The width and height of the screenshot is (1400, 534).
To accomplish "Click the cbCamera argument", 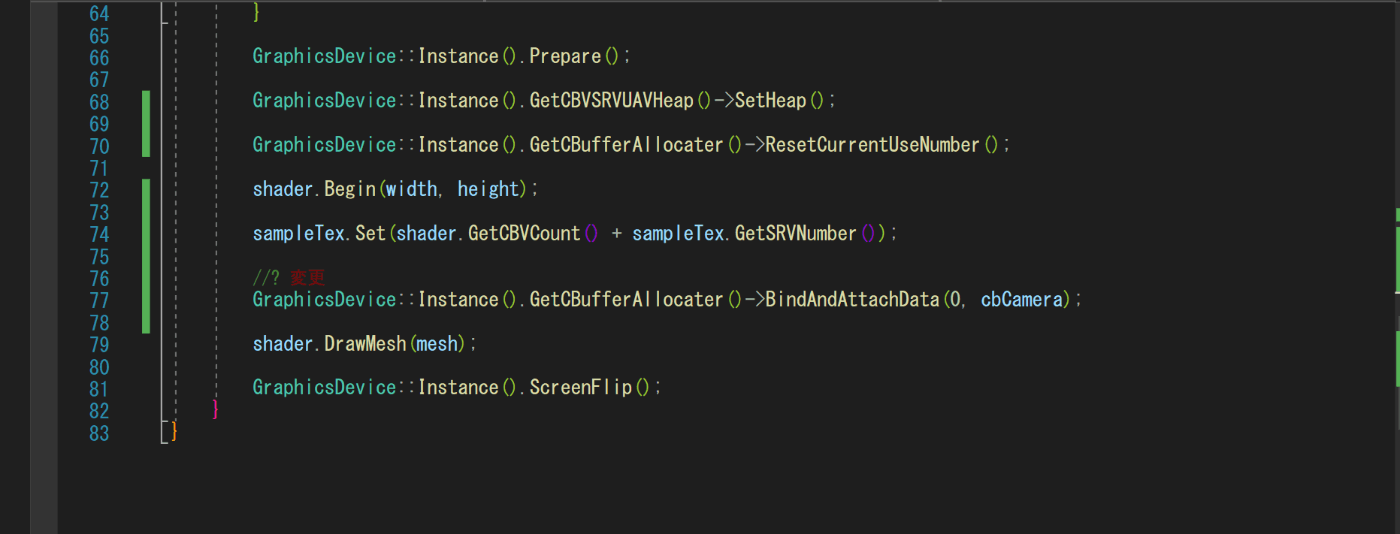I will 1021,298.
